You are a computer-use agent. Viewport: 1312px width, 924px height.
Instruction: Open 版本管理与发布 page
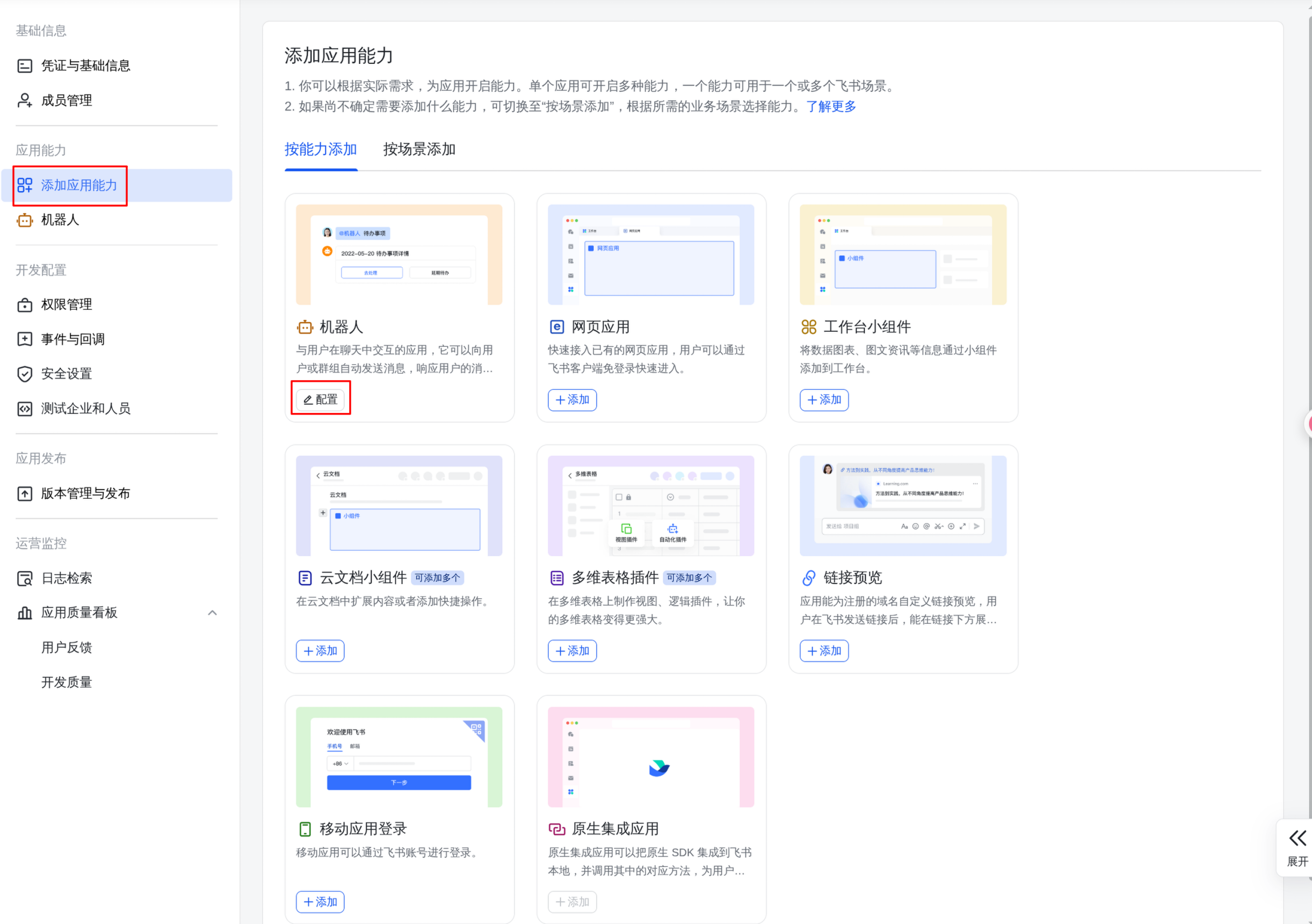[117, 494]
